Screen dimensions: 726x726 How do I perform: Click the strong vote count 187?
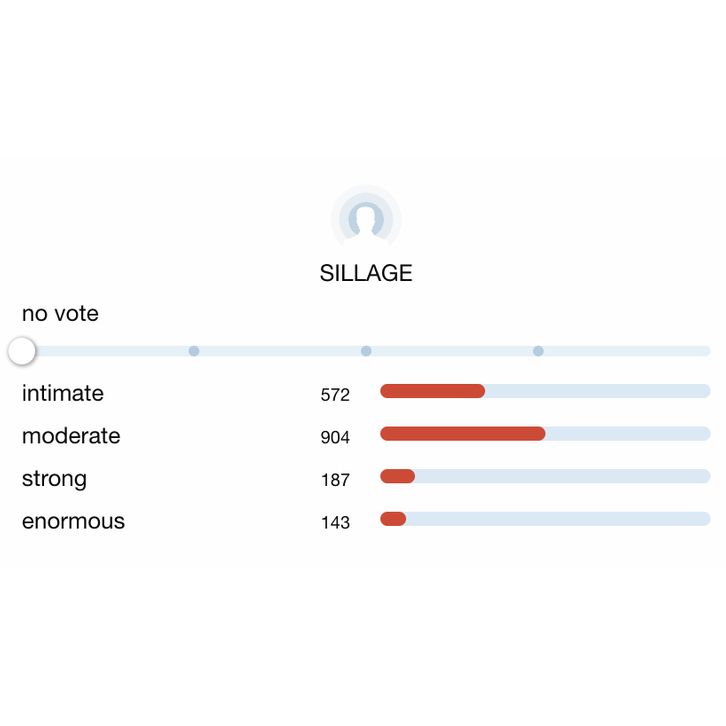click(335, 480)
